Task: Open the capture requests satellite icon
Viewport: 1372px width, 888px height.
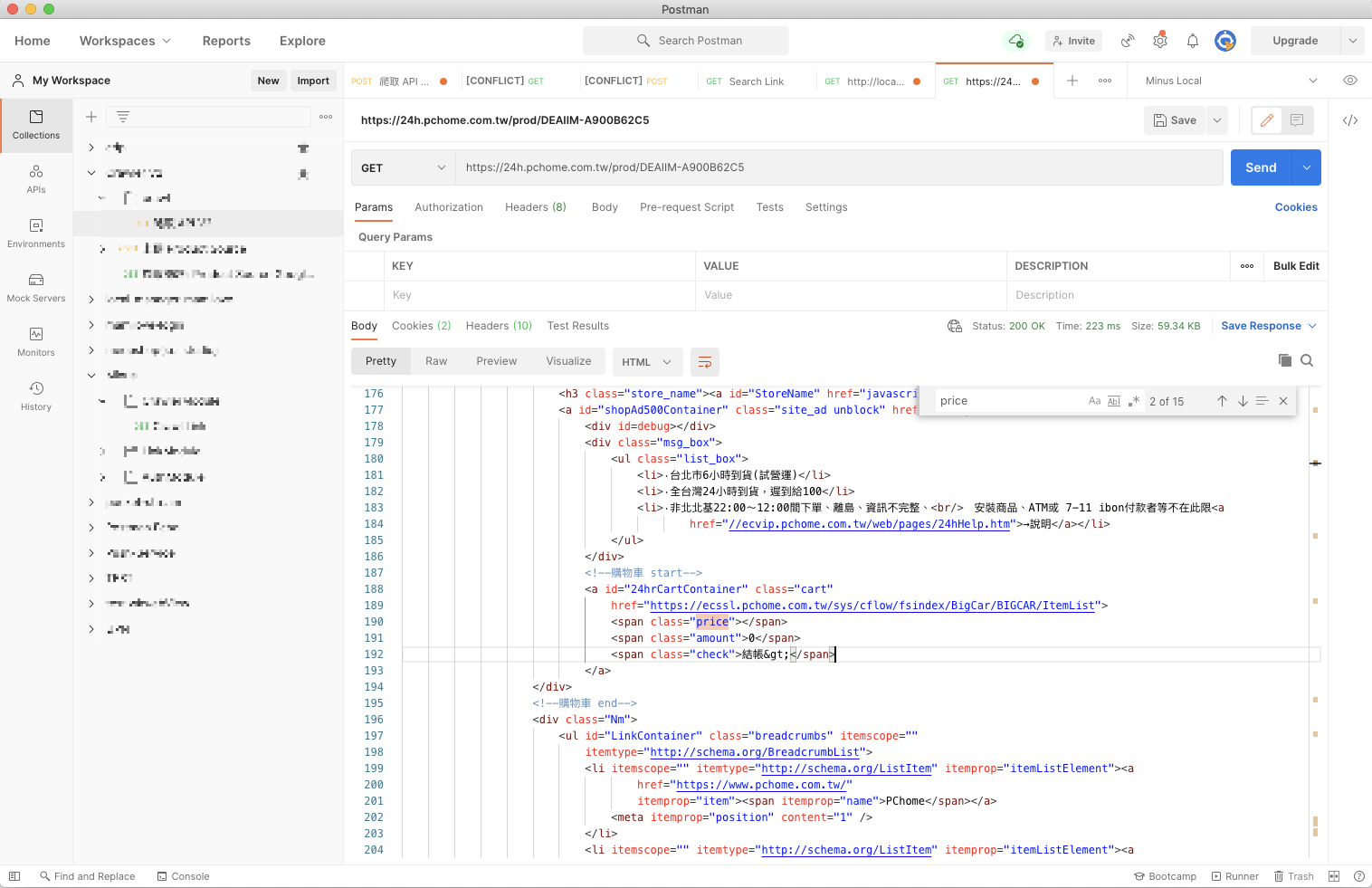Action: pyautogui.click(x=1128, y=41)
